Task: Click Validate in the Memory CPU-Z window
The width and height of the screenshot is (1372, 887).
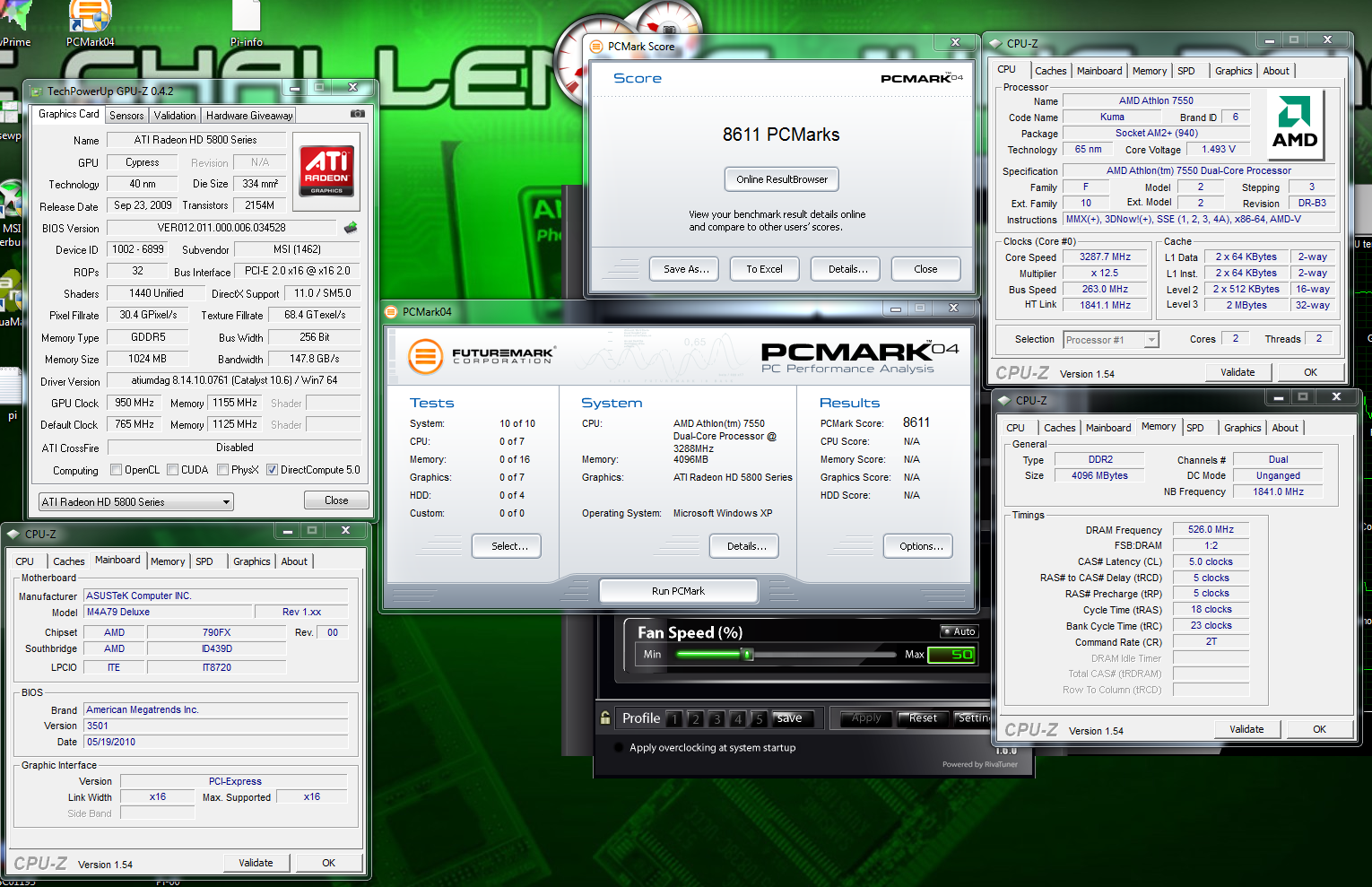Action: (1246, 729)
